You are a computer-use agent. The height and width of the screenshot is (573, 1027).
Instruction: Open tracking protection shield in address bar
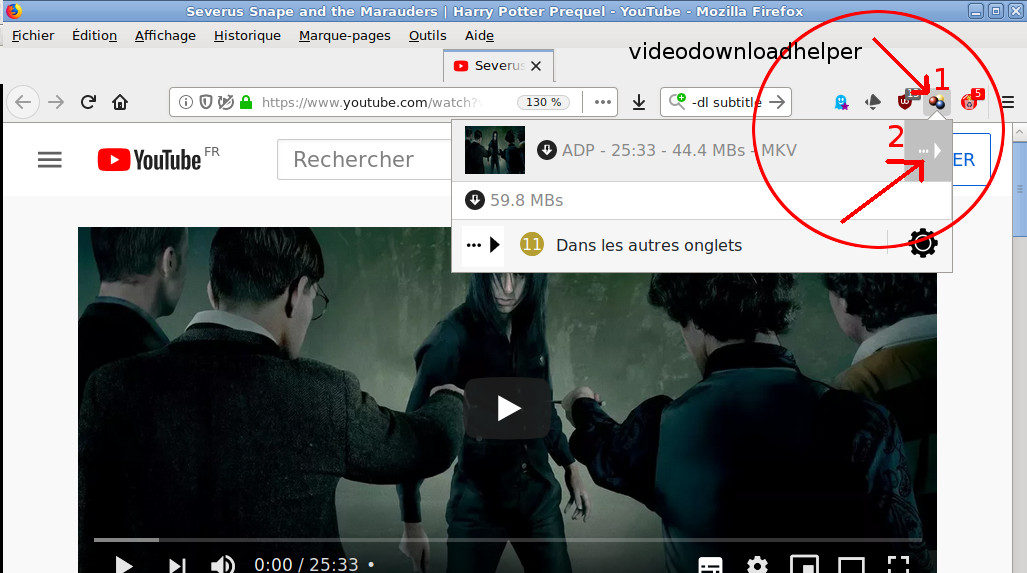206,102
